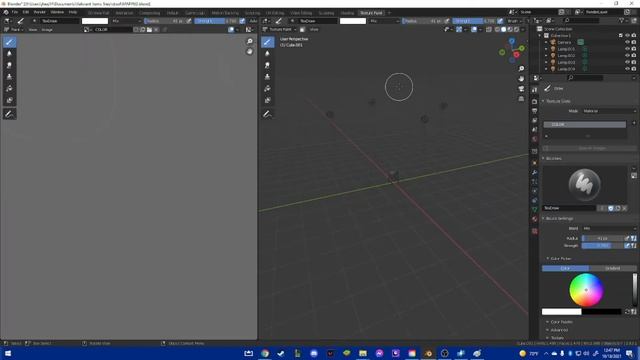Click navigation gizmo in 3D viewport
640x360 pixels.
(512, 51)
